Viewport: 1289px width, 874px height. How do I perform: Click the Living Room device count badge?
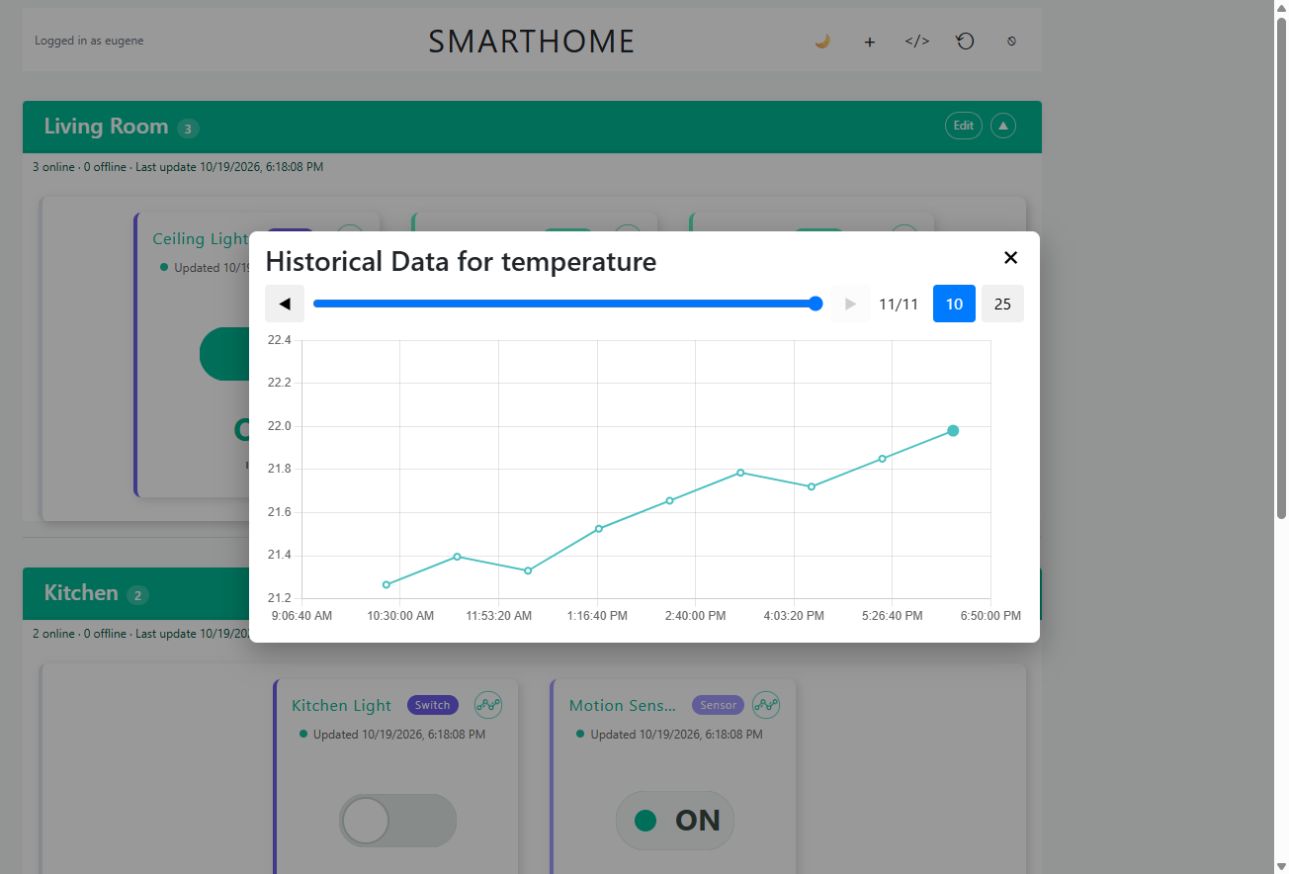[188, 128]
